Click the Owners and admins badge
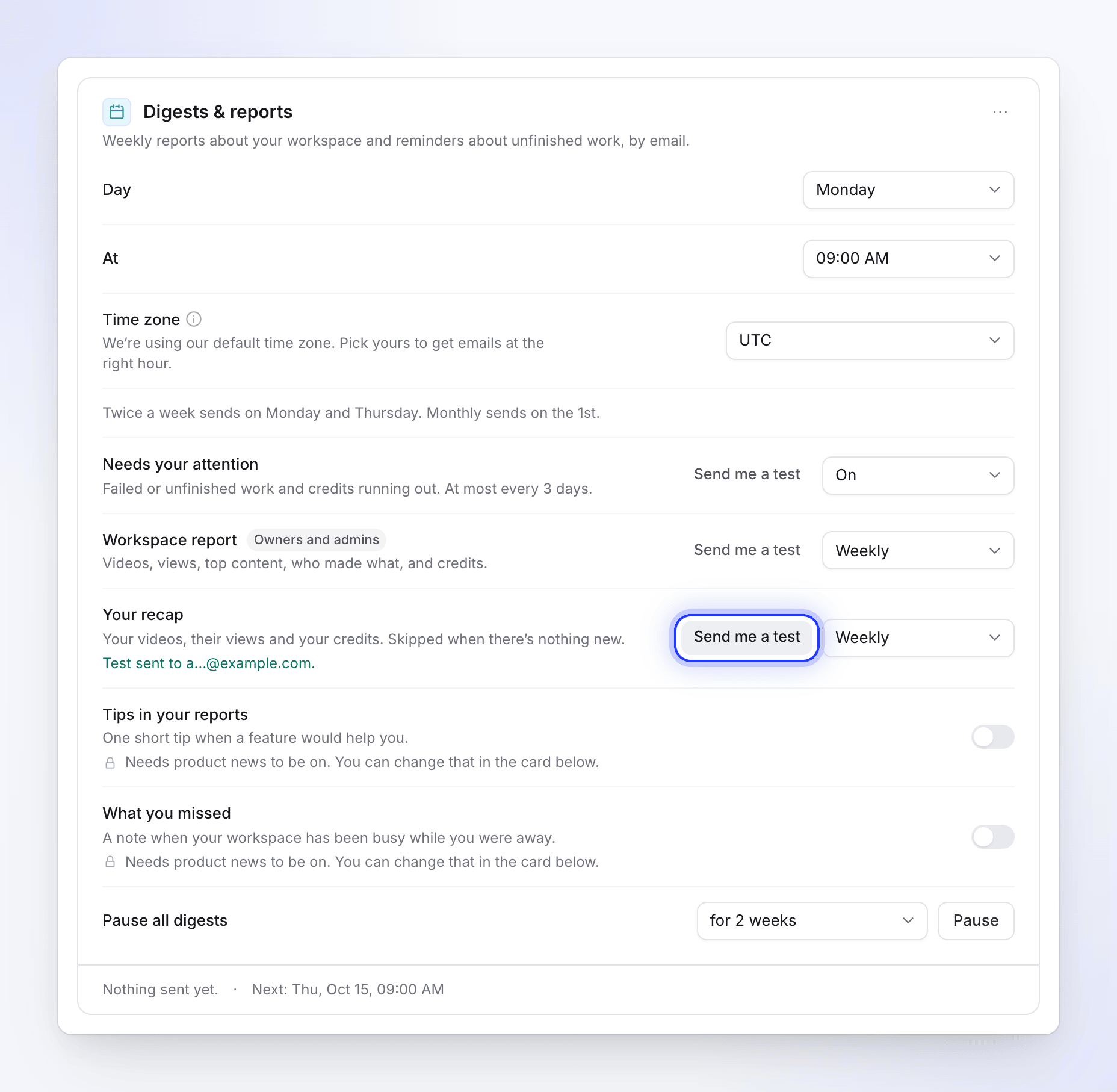The image size is (1117, 1092). 317,540
